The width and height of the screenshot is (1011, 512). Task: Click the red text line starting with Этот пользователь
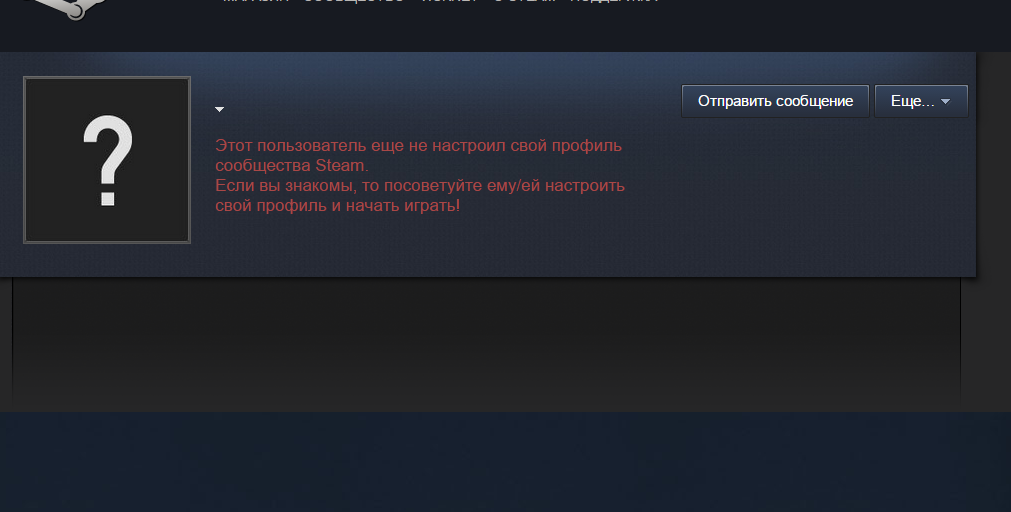[418, 145]
